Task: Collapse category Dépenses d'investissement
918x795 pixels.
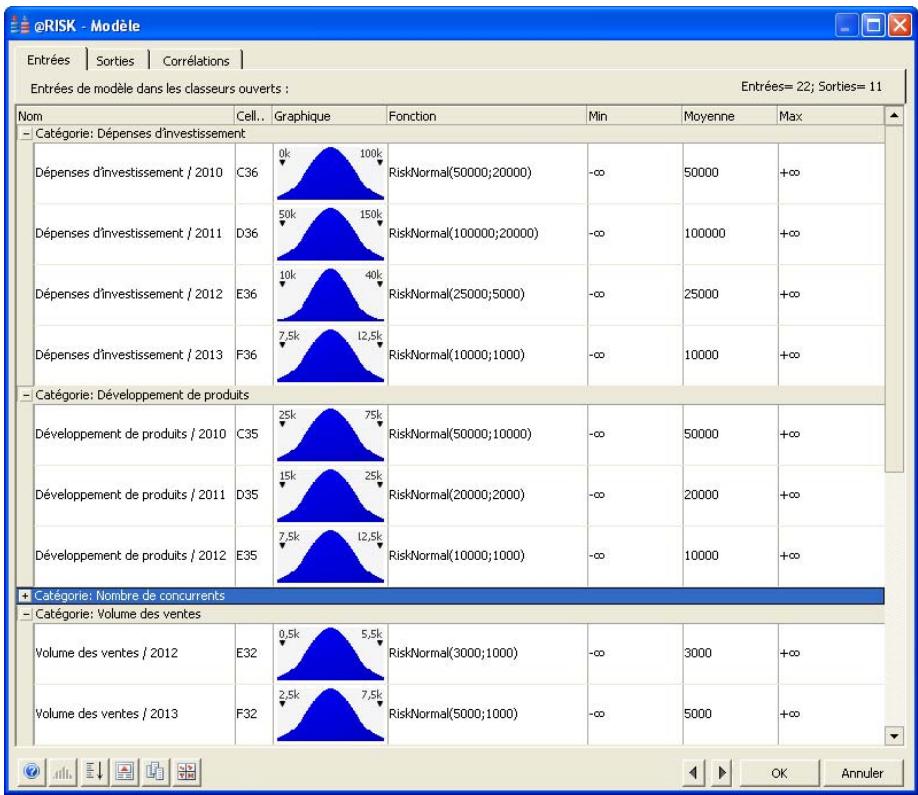Action: point(25,133)
